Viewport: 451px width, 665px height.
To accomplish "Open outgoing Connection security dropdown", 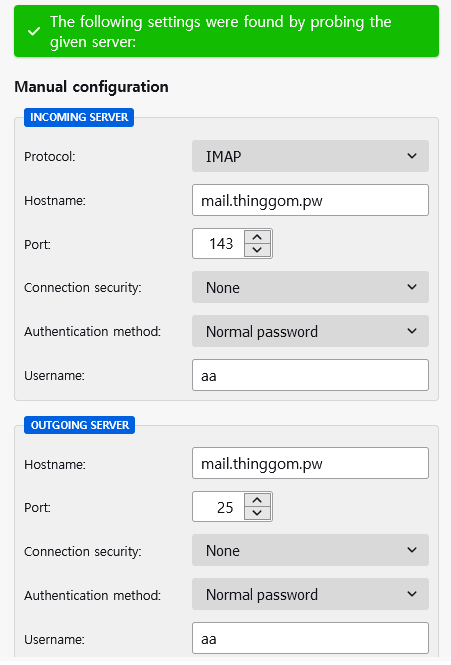I will point(310,550).
